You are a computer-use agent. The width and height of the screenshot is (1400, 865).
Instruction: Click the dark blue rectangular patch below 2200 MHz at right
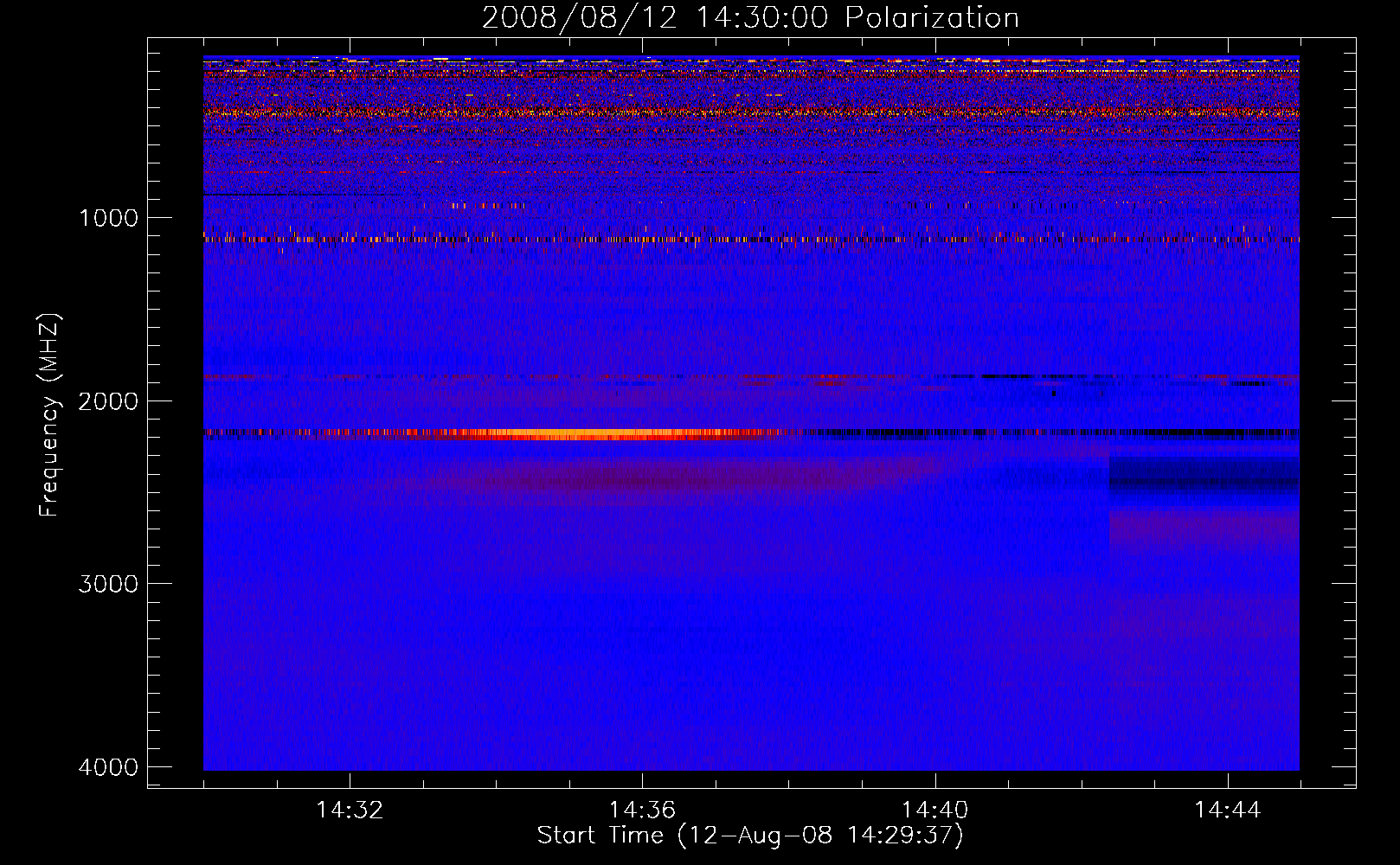1204,483
